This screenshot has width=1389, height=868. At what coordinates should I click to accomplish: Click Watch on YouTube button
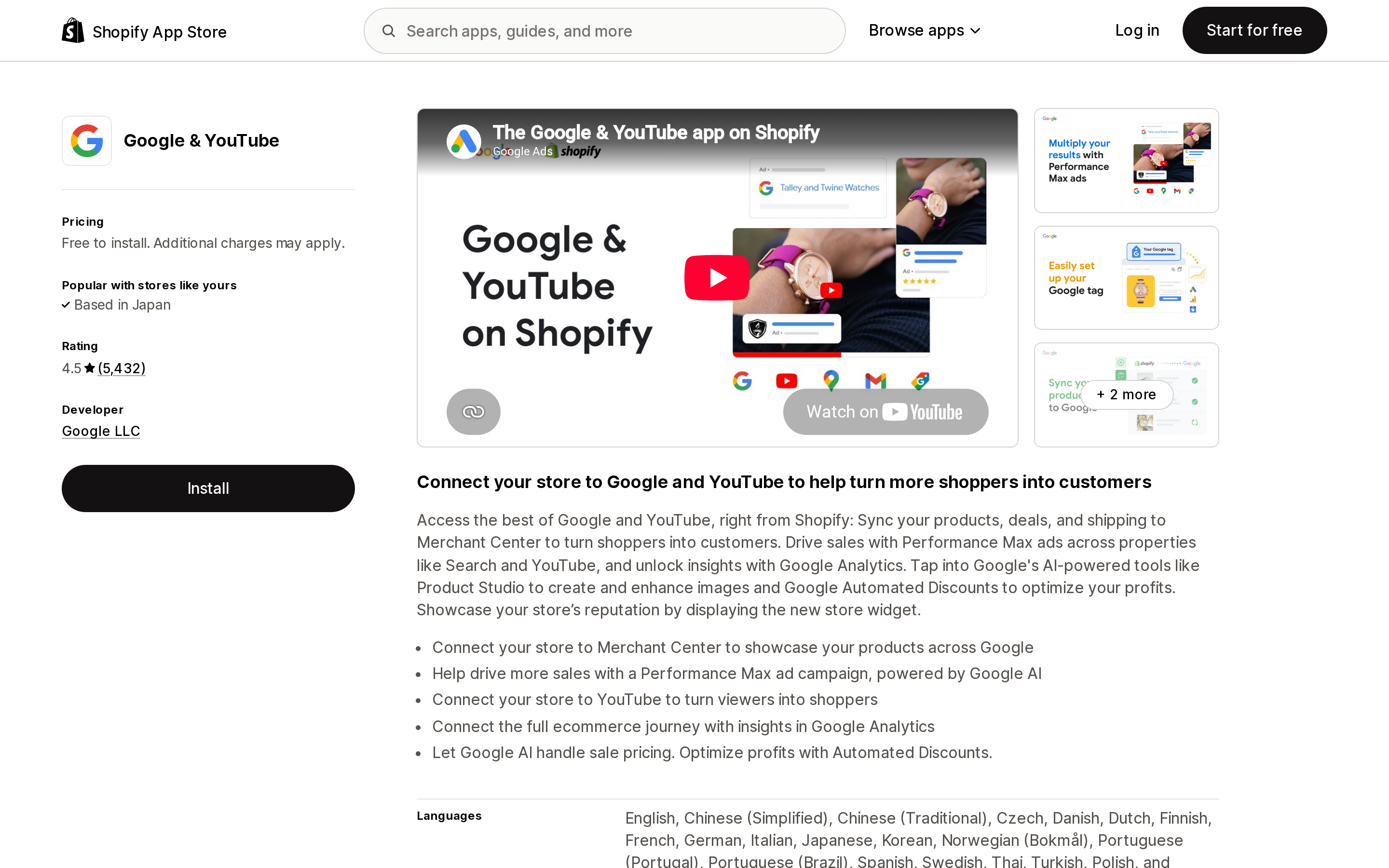click(x=885, y=412)
